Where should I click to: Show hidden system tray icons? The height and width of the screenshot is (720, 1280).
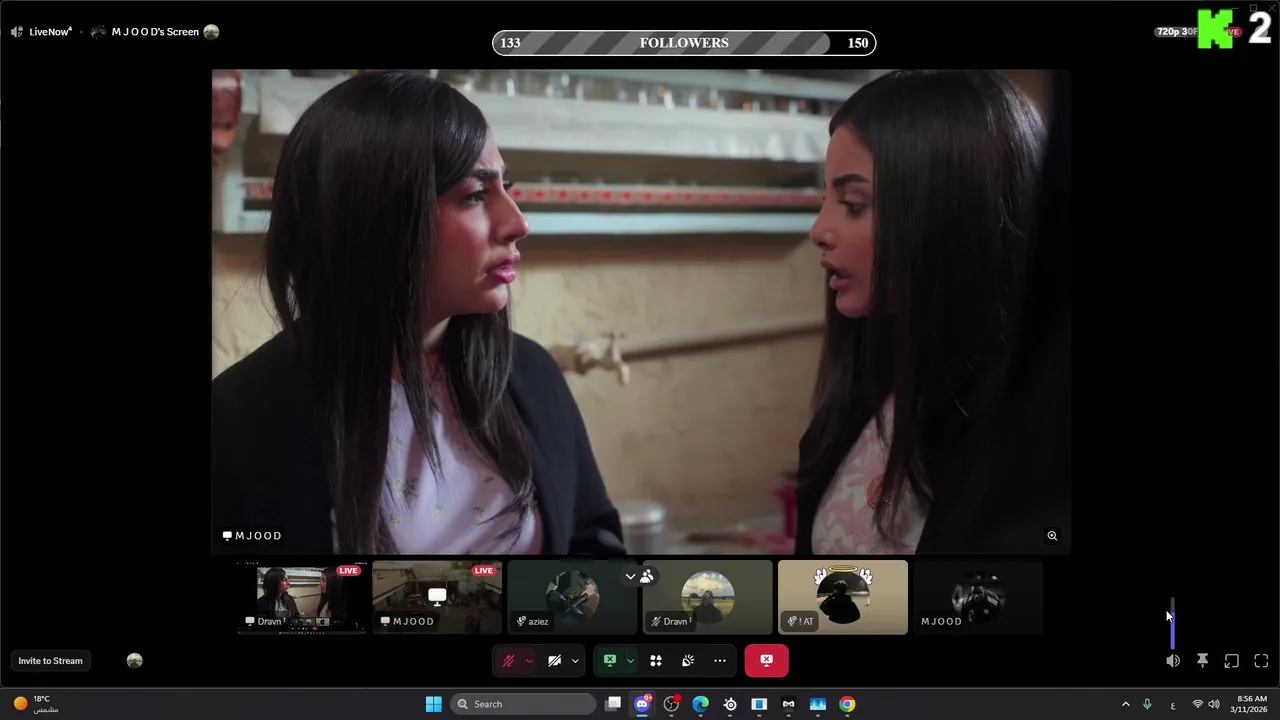(1126, 704)
